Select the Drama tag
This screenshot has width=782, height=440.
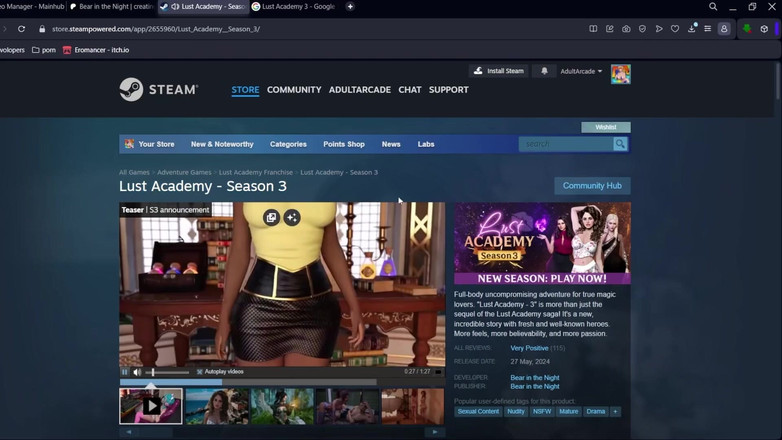click(x=595, y=412)
